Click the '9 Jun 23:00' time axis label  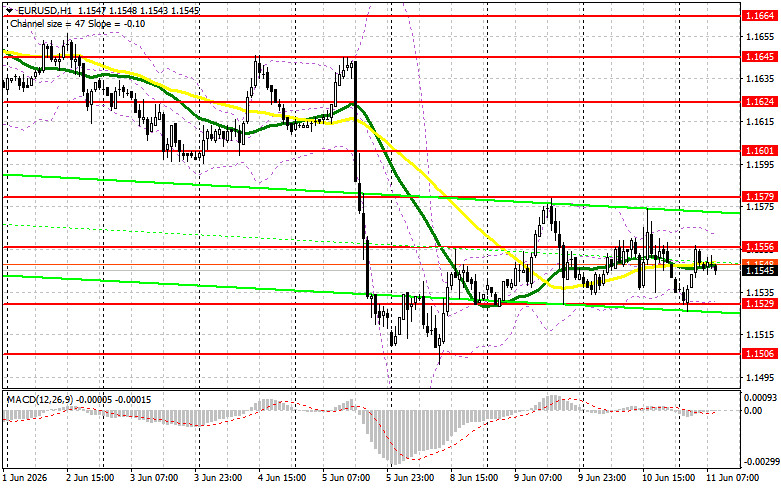(x=603, y=478)
